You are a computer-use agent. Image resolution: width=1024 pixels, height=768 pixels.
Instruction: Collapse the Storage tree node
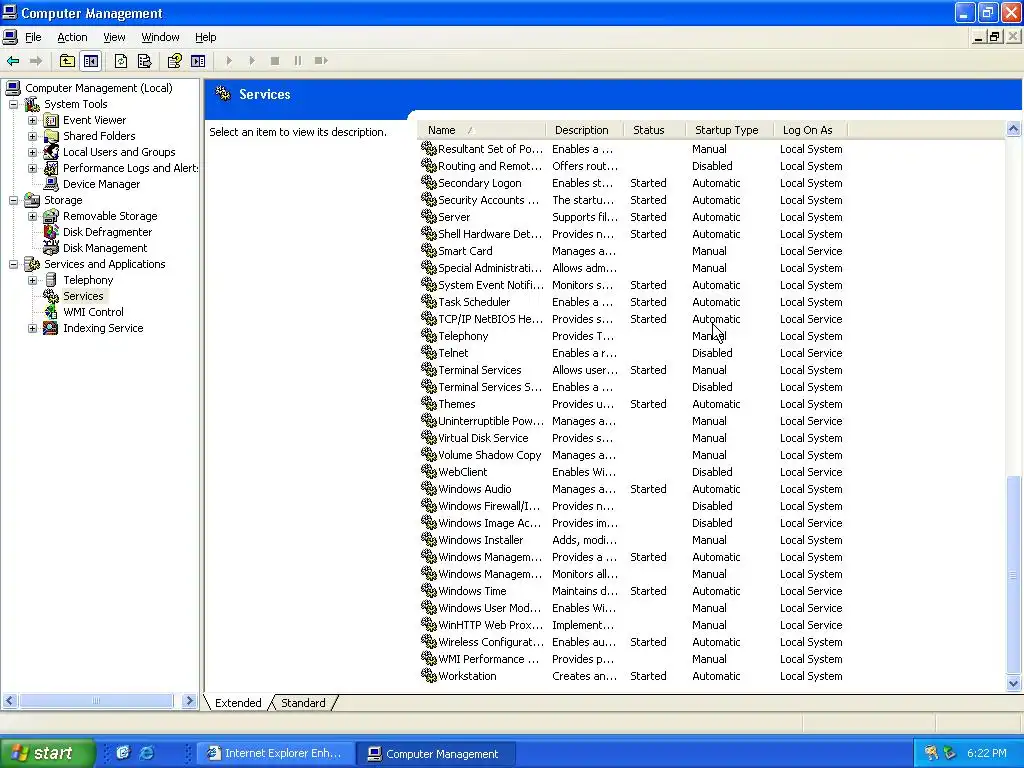pyautogui.click(x=13, y=200)
